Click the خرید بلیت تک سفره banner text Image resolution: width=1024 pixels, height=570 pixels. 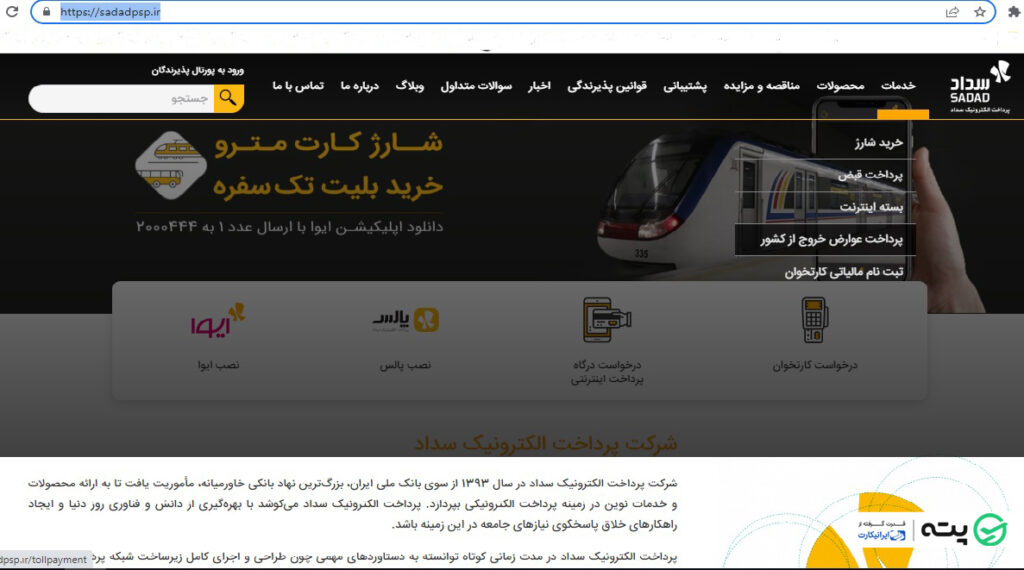point(328,186)
